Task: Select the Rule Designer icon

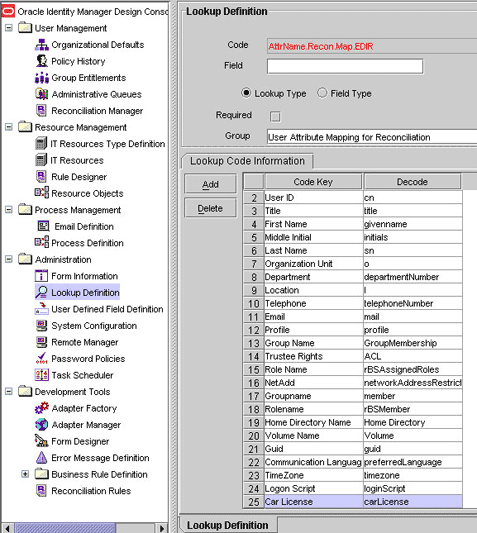Action: (41, 177)
